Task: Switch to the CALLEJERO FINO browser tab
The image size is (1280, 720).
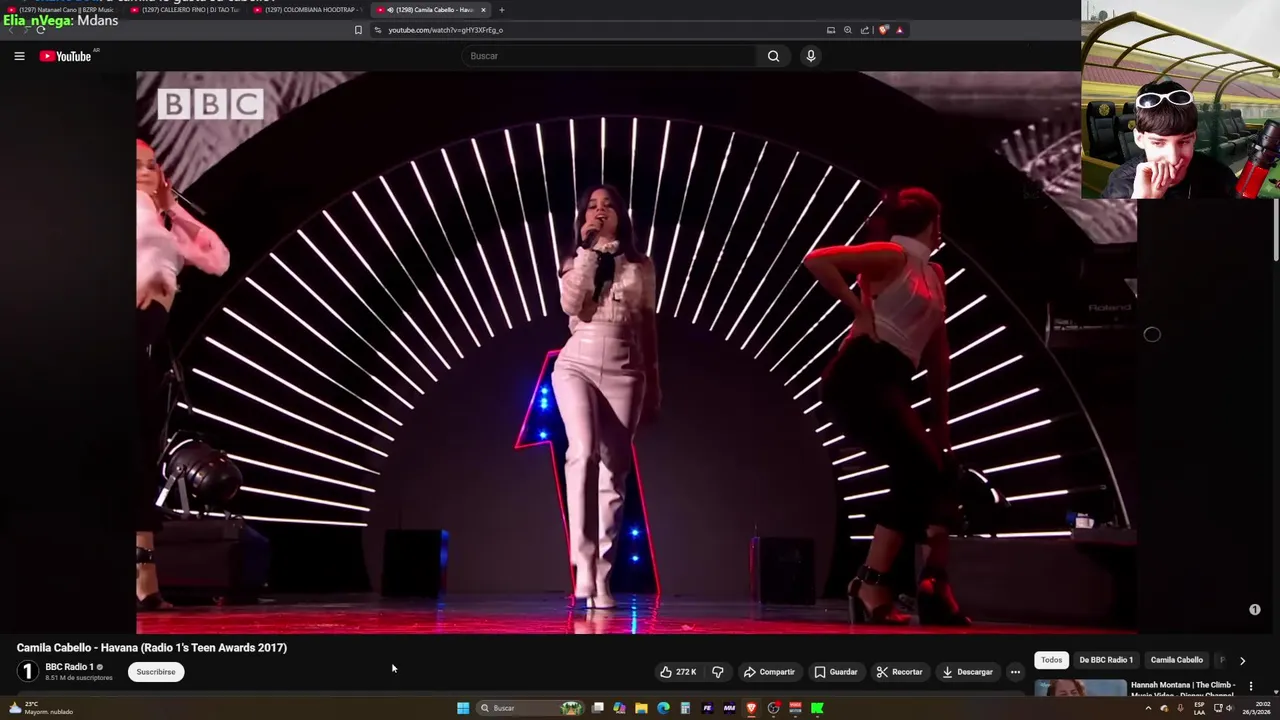Action: click(x=186, y=10)
